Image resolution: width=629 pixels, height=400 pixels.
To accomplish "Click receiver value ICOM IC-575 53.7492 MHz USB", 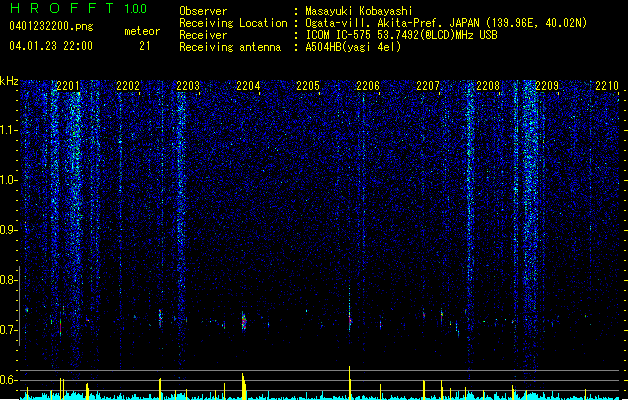I will tap(401, 35).
